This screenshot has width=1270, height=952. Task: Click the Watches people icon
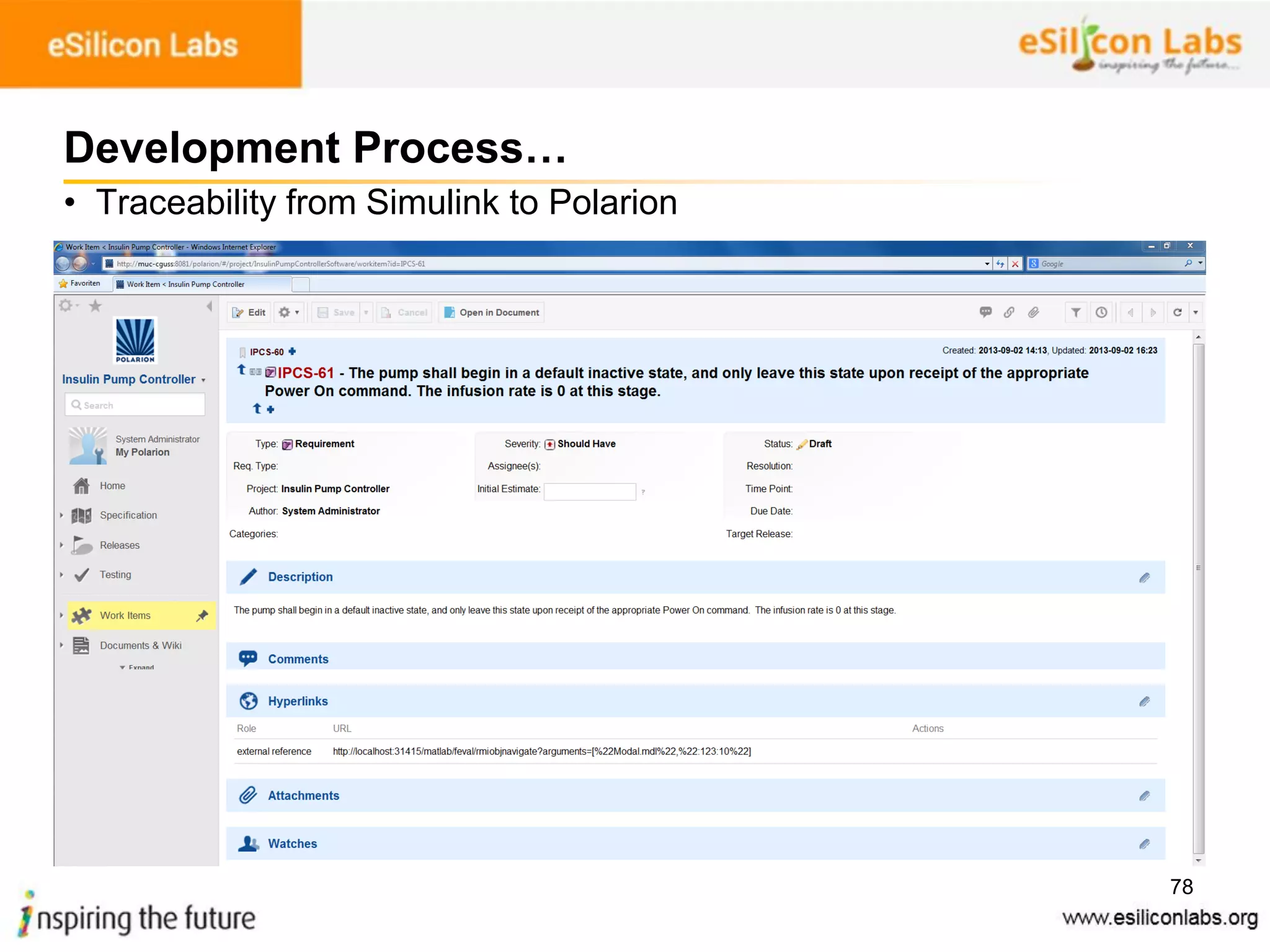[249, 844]
